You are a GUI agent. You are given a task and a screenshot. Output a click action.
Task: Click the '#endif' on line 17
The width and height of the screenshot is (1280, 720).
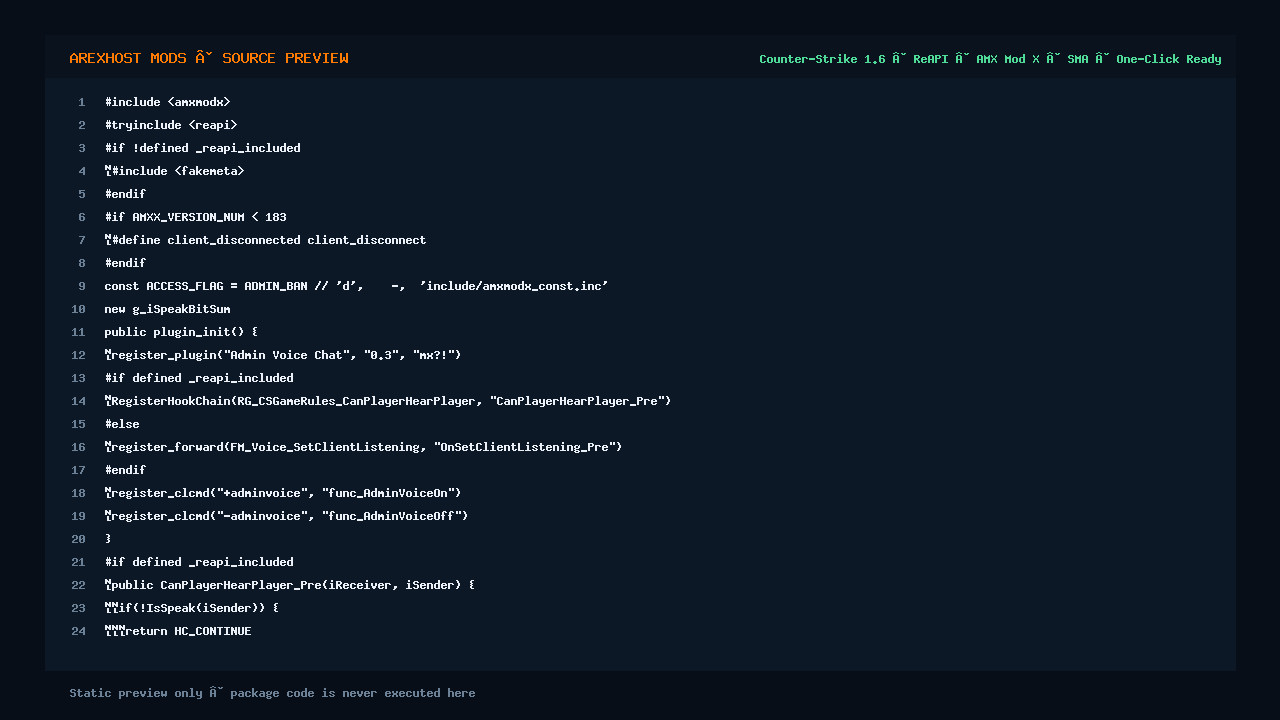[125, 470]
